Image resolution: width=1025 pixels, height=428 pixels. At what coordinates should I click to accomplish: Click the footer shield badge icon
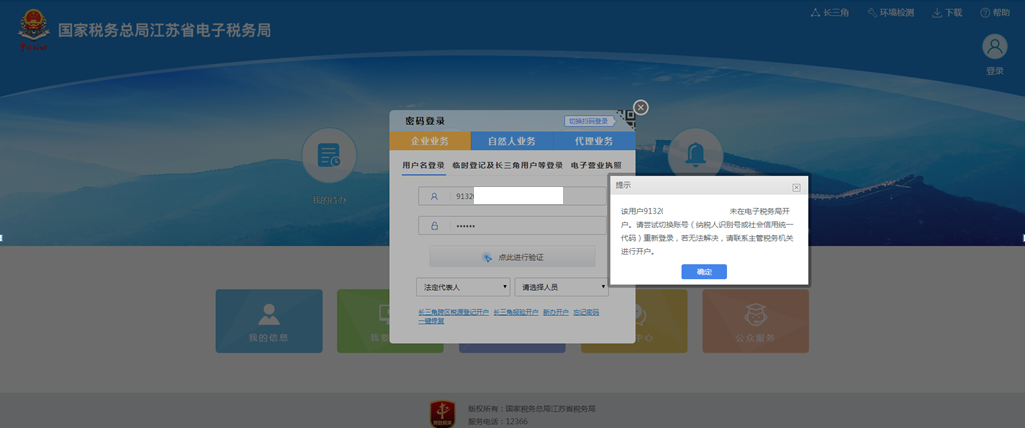click(x=443, y=416)
